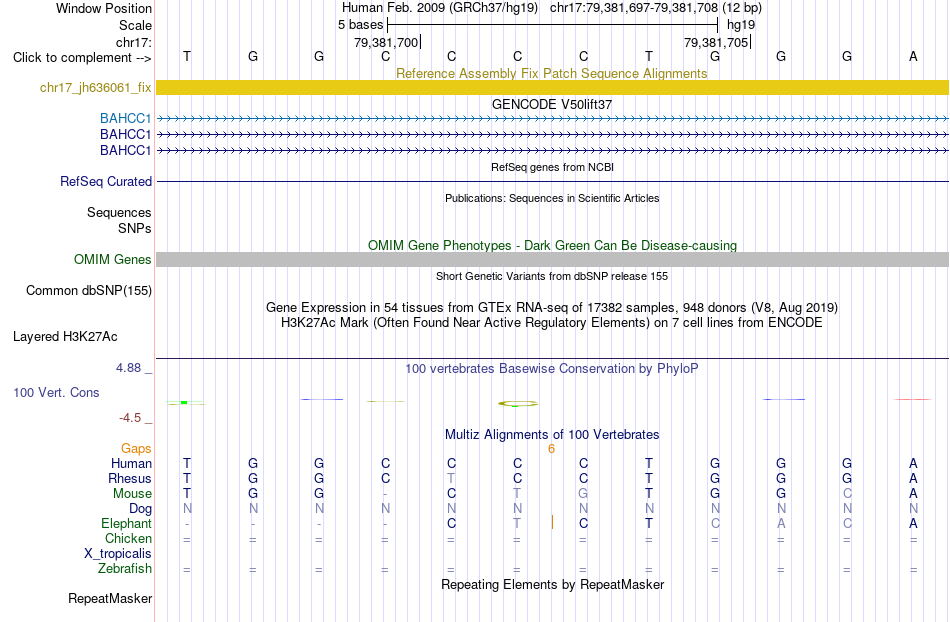Screen dimensions: 950x622
Task: Click the 5 bases scale bar
Action: pos(552,25)
